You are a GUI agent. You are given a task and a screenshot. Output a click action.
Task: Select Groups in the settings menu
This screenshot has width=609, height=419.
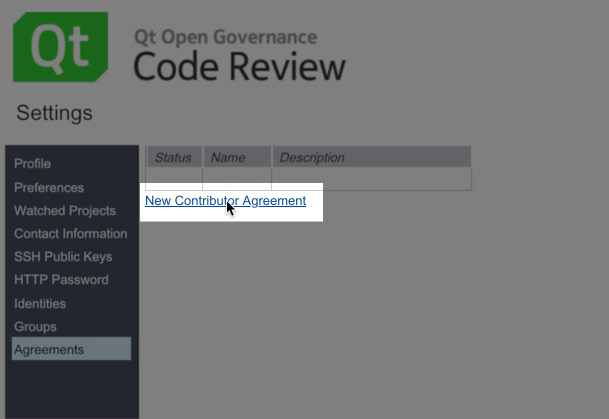[35, 327]
